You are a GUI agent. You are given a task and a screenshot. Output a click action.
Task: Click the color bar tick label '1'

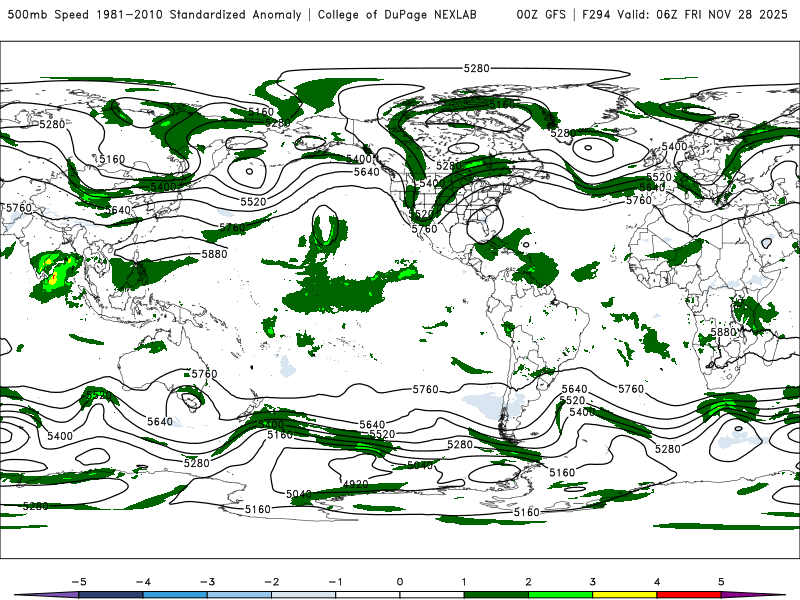(464, 582)
